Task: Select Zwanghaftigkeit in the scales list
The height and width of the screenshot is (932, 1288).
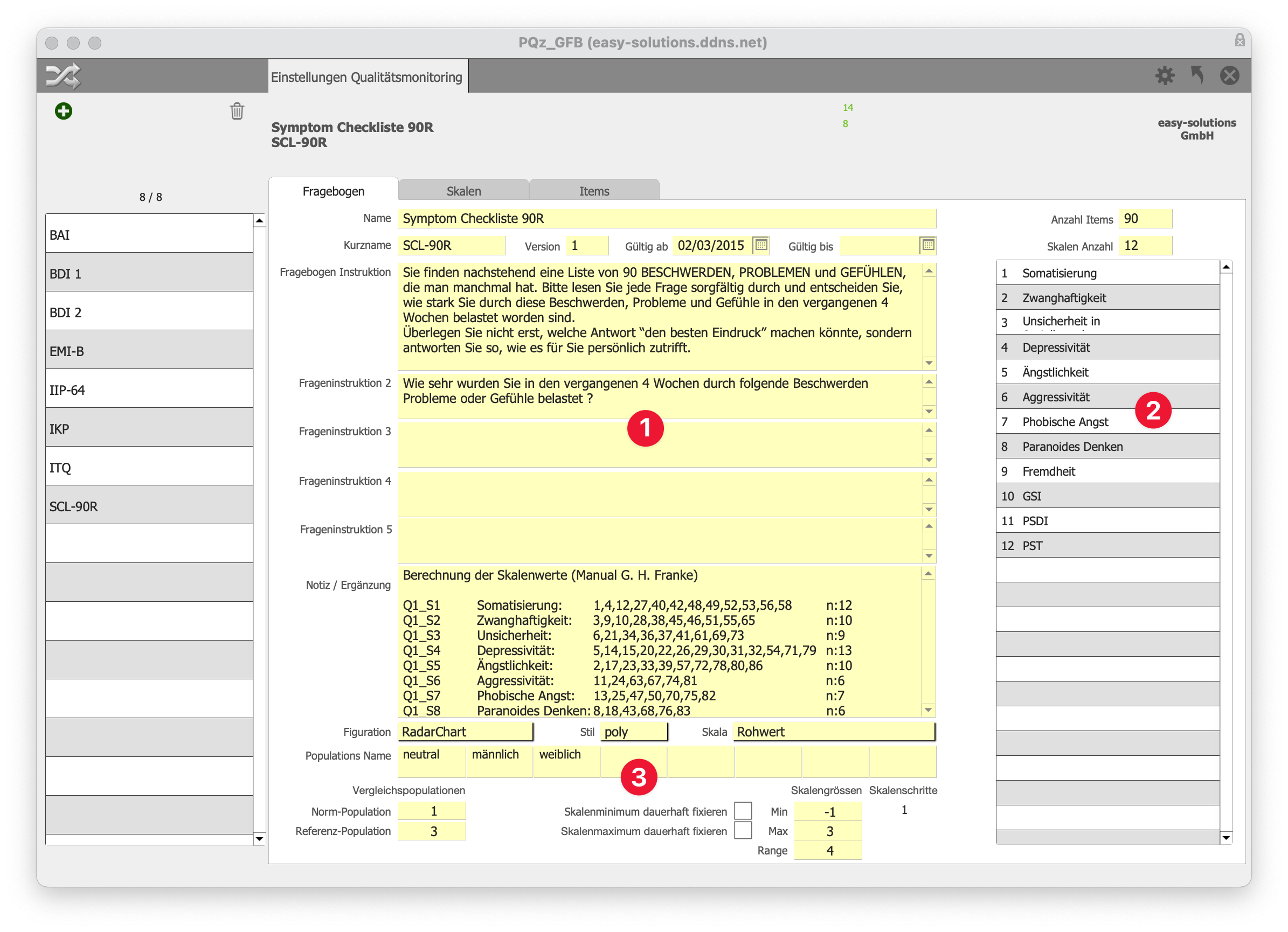Action: 1107,297
